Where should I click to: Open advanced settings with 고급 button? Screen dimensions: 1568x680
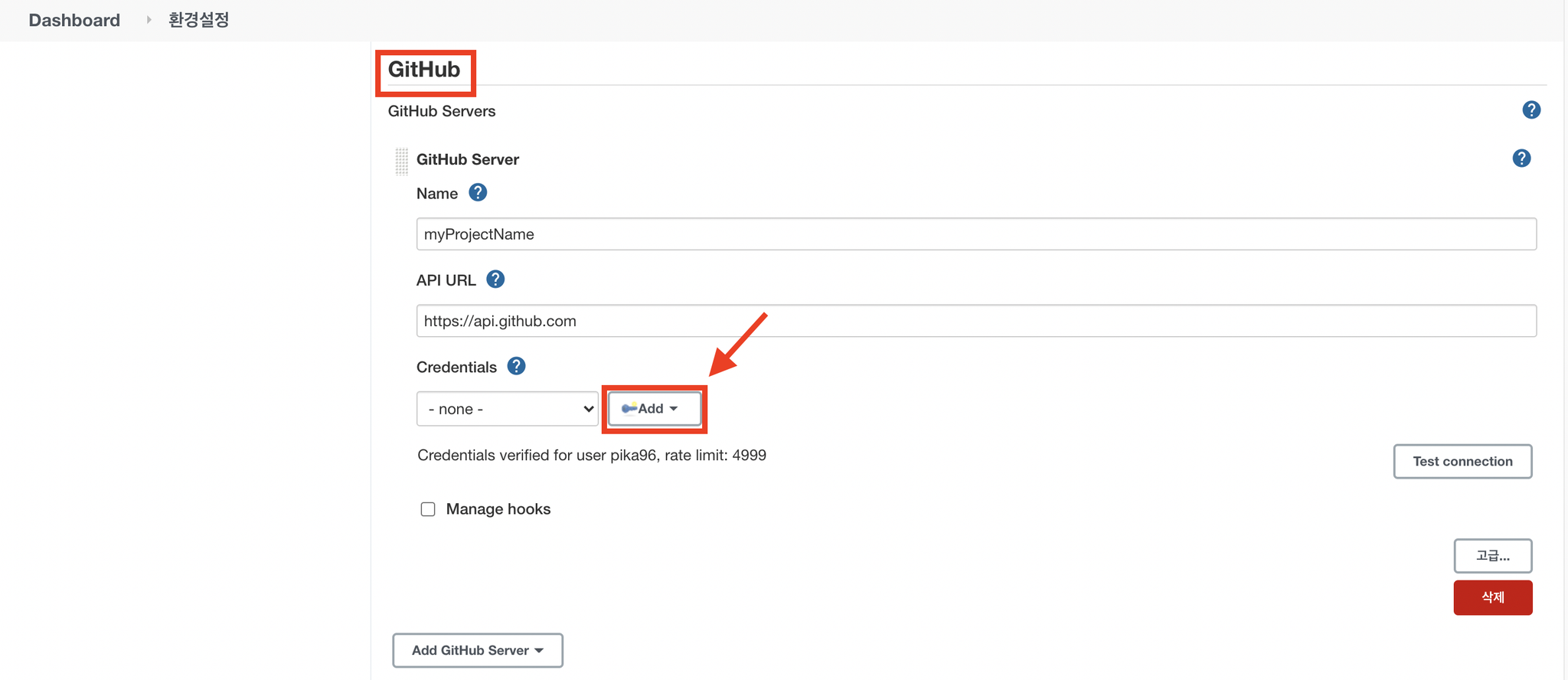pyautogui.click(x=1493, y=556)
